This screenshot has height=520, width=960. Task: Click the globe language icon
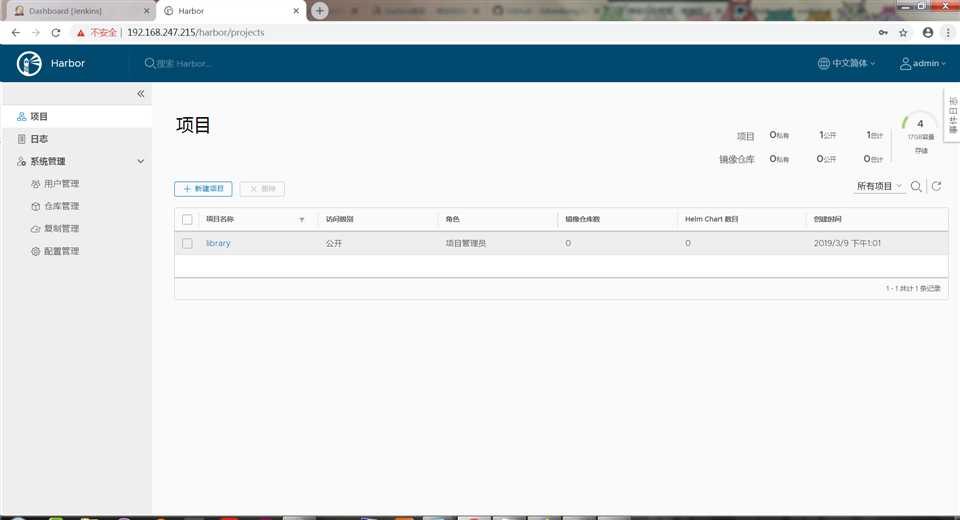coord(823,63)
